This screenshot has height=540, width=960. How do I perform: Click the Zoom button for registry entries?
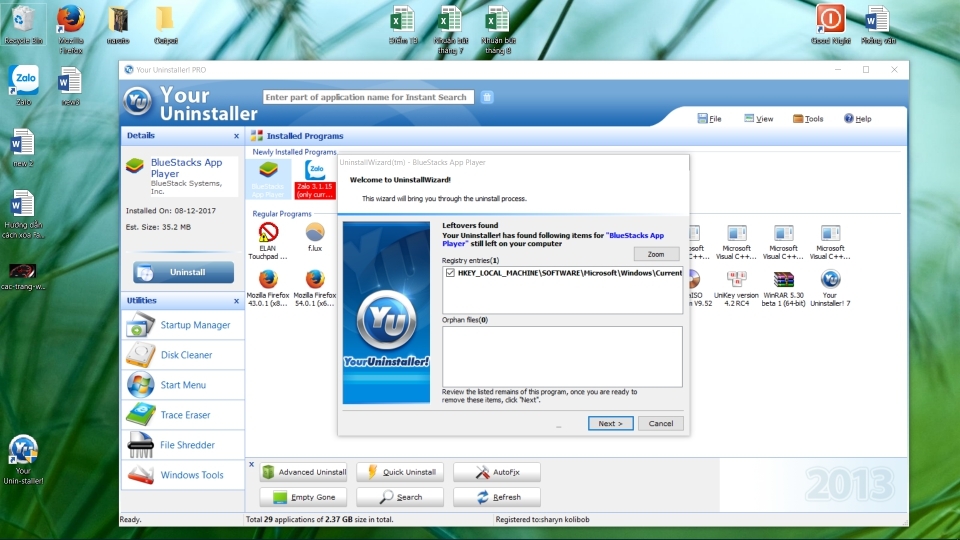click(656, 254)
